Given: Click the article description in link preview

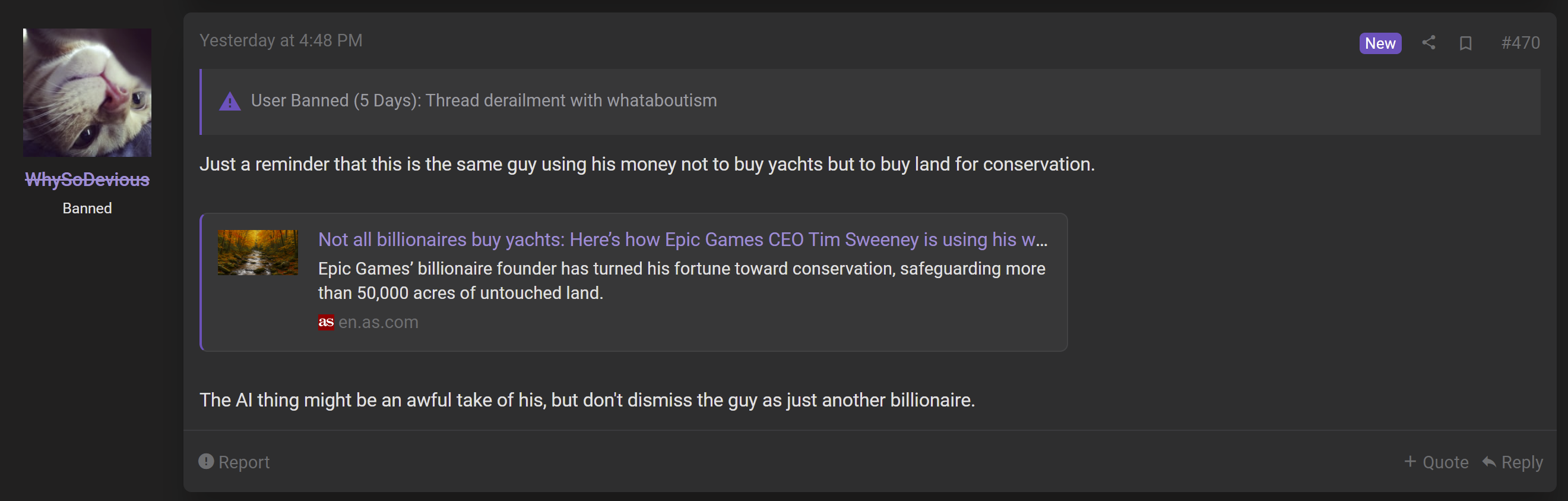Looking at the screenshot, I should point(682,281).
